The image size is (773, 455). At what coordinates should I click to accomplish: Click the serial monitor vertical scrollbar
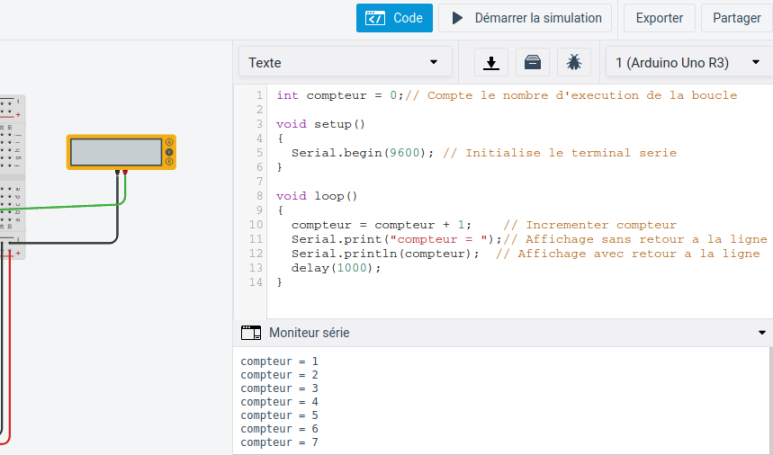769,400
